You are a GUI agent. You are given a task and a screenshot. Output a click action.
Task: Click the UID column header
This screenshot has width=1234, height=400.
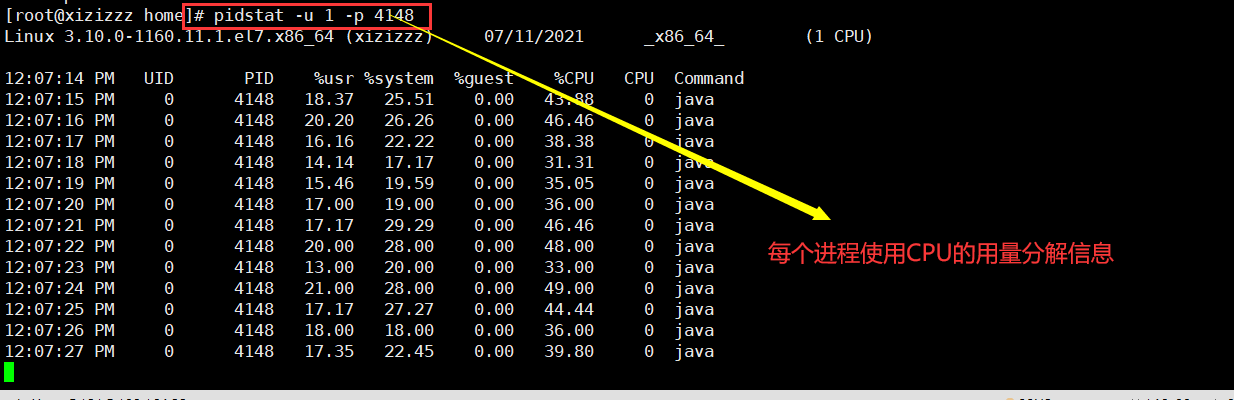click(x=159, y=78)
